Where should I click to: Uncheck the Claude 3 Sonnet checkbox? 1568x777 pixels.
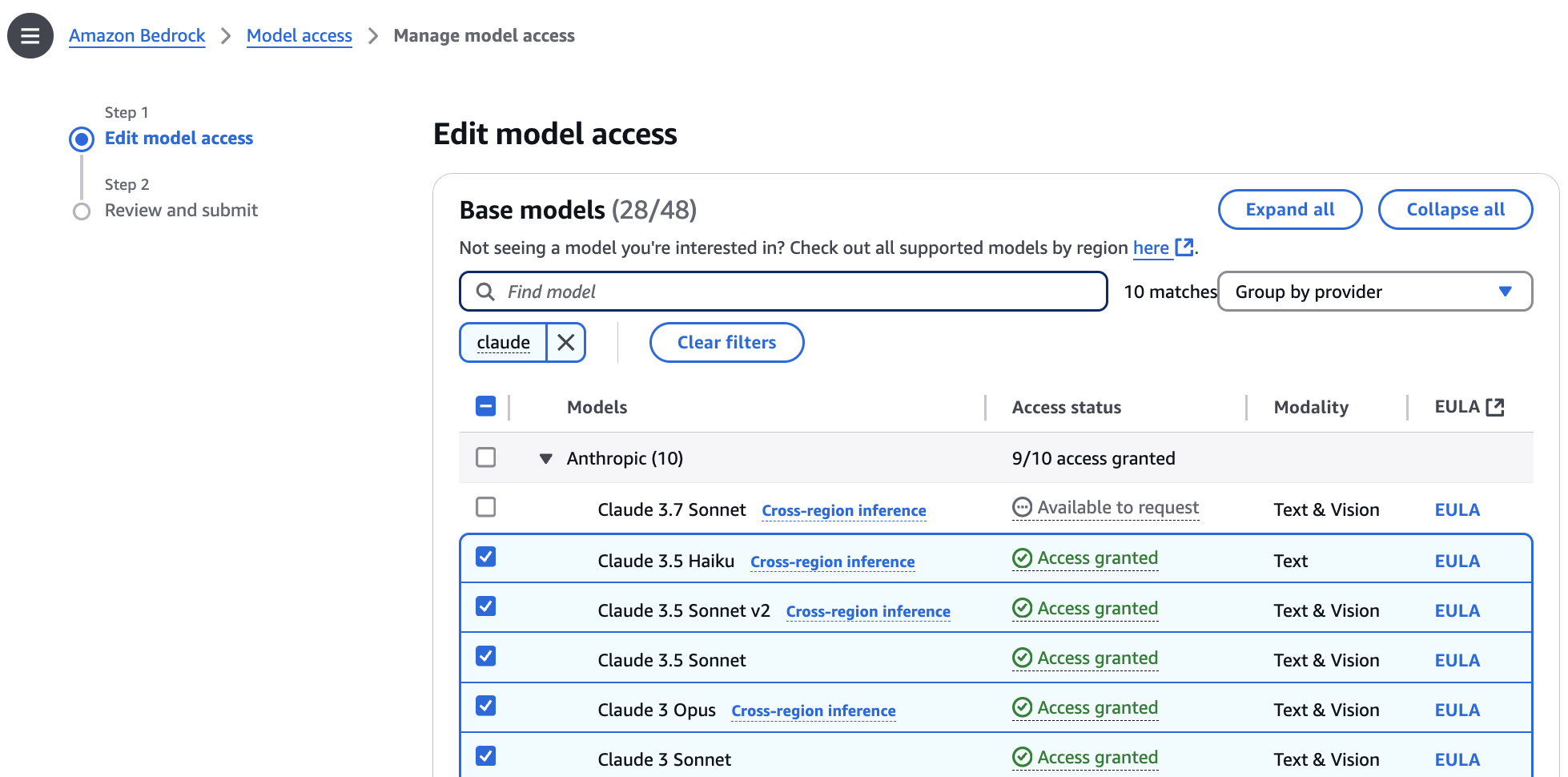click(485, 756)
